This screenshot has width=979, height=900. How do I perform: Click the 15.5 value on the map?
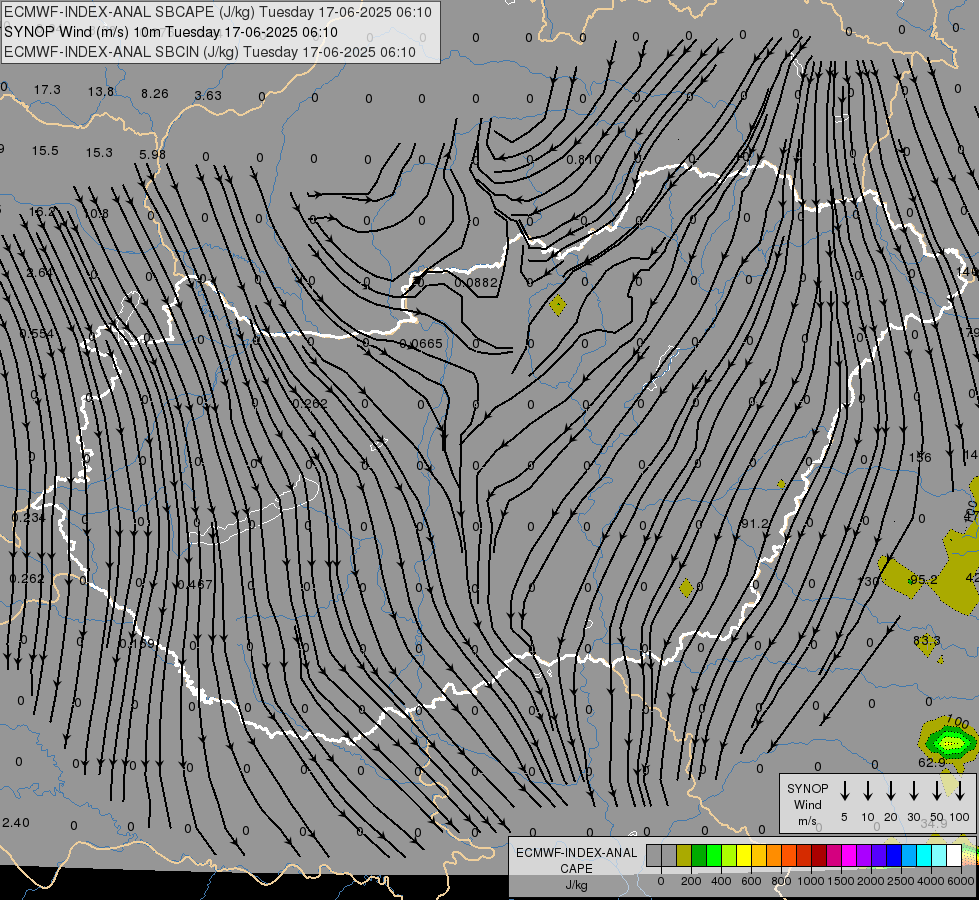tap(45, 151)
